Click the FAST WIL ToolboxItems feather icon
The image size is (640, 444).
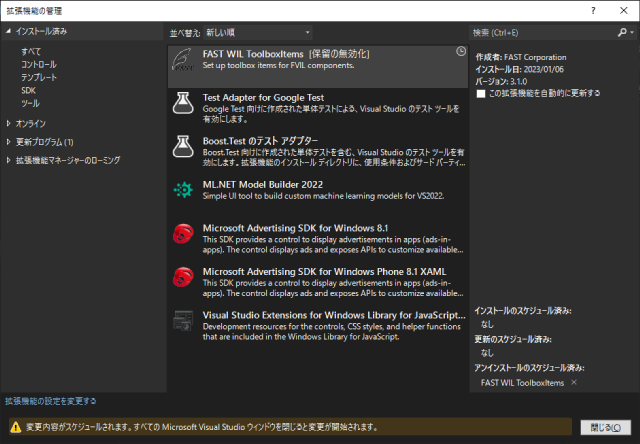[x=182, y=60]
